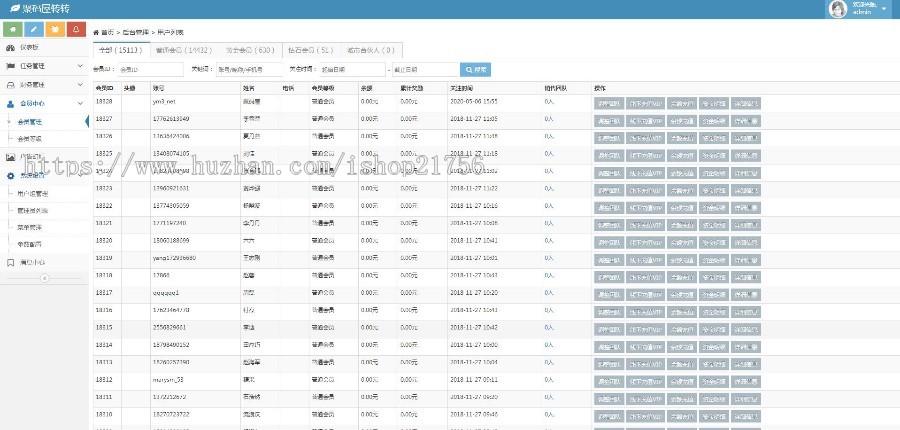This screenshot has height=430, width=900.
Task: Click the bookmark icon for message center
Action: 10,262
